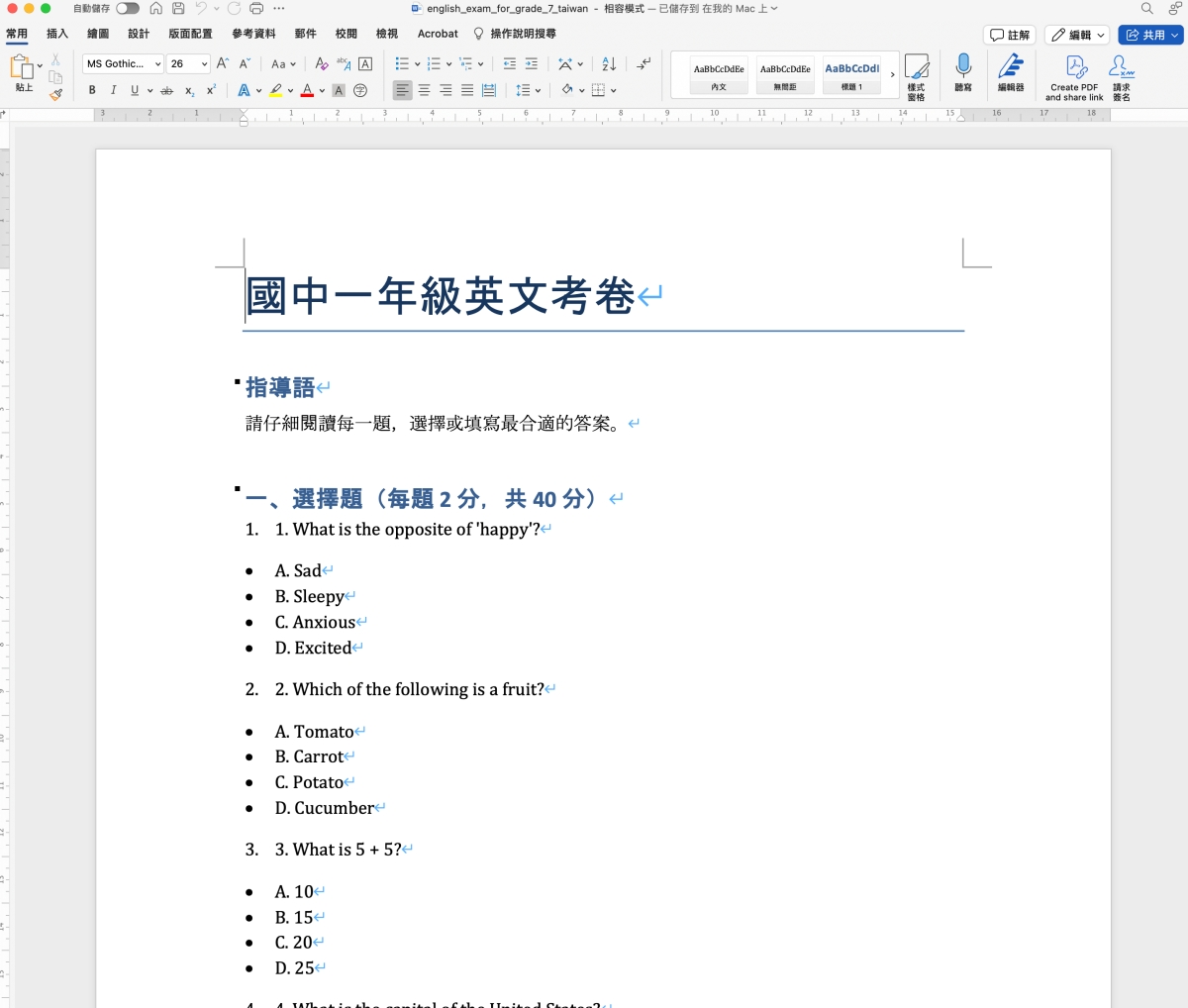Toggle distributed alignment button
1188x1008 pixels.
pyautogui.click(x=489, y=90)
